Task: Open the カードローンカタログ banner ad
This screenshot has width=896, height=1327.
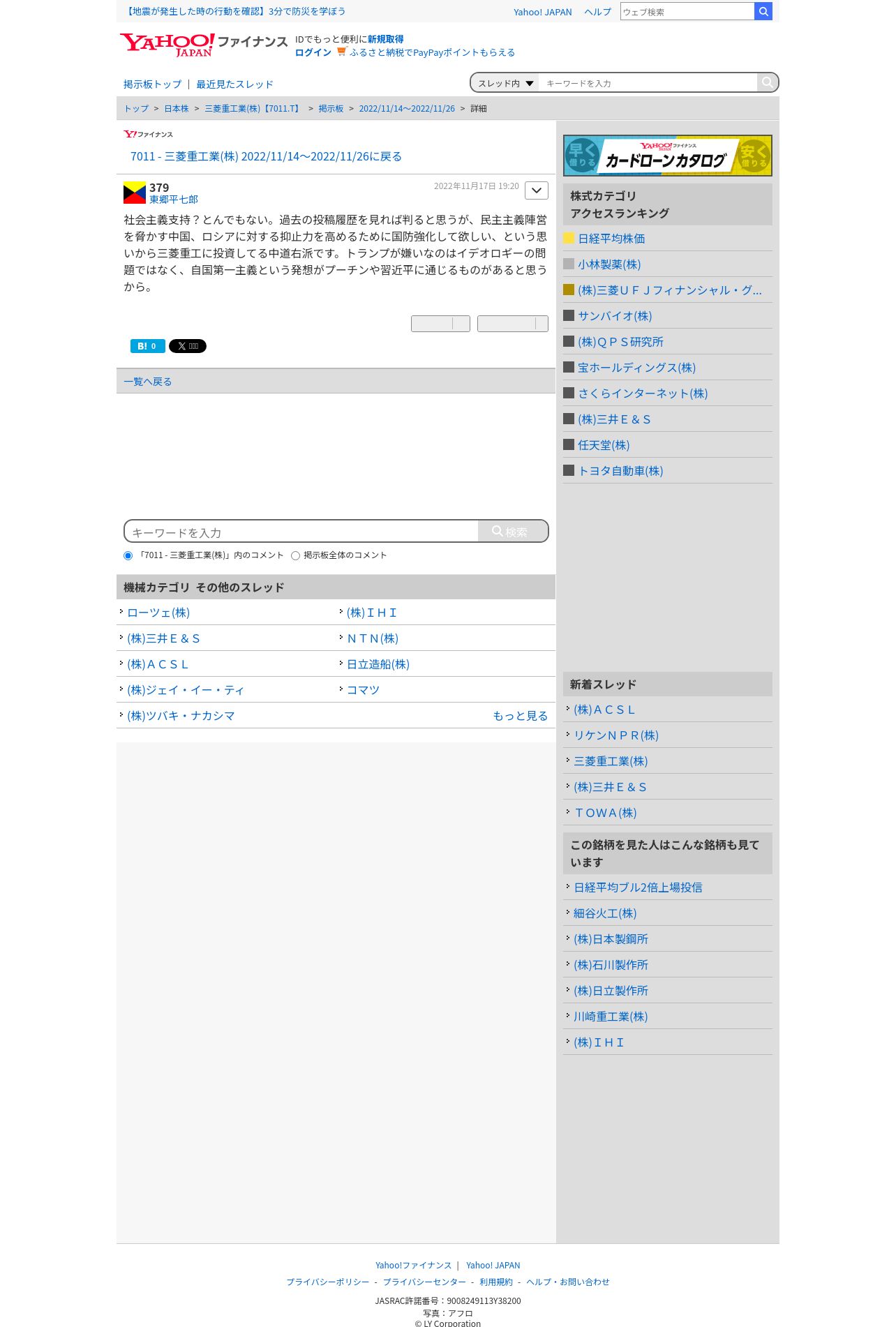Action: tap(668, 155)
